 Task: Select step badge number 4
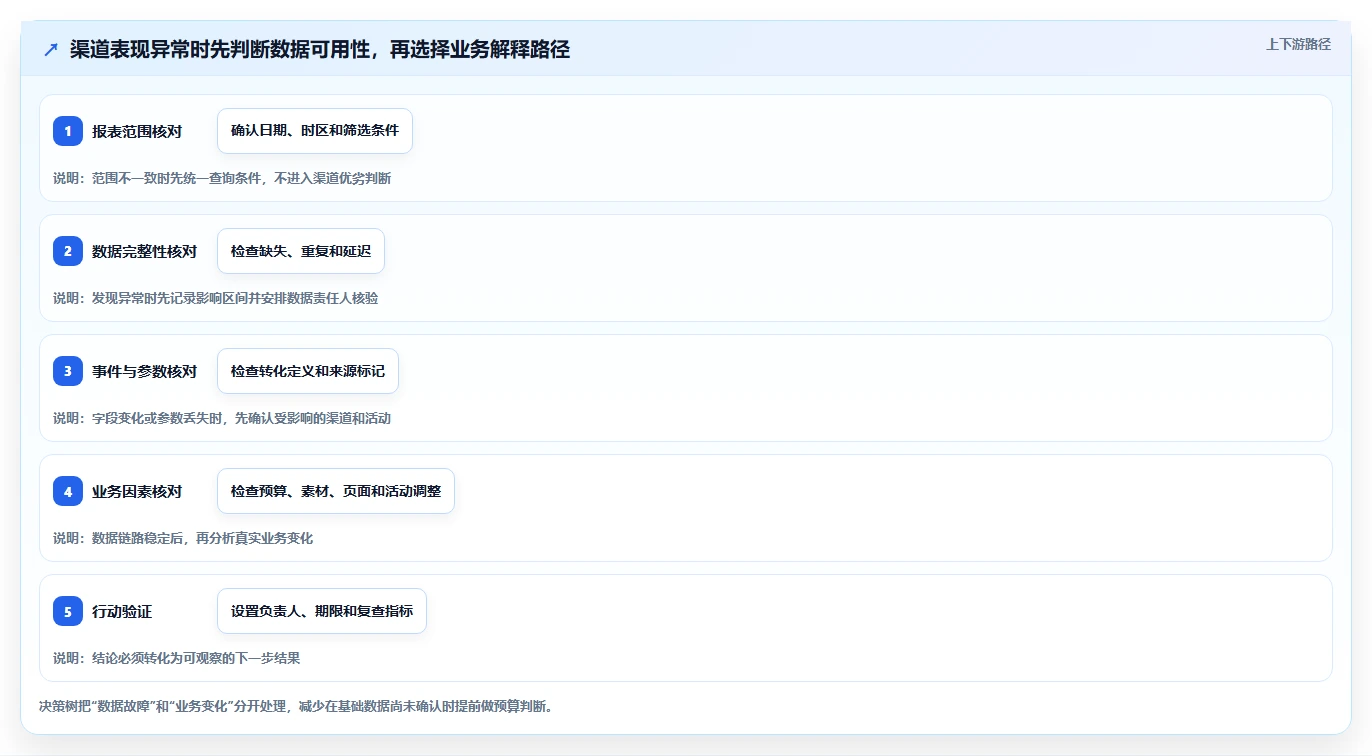coord(68,491)
